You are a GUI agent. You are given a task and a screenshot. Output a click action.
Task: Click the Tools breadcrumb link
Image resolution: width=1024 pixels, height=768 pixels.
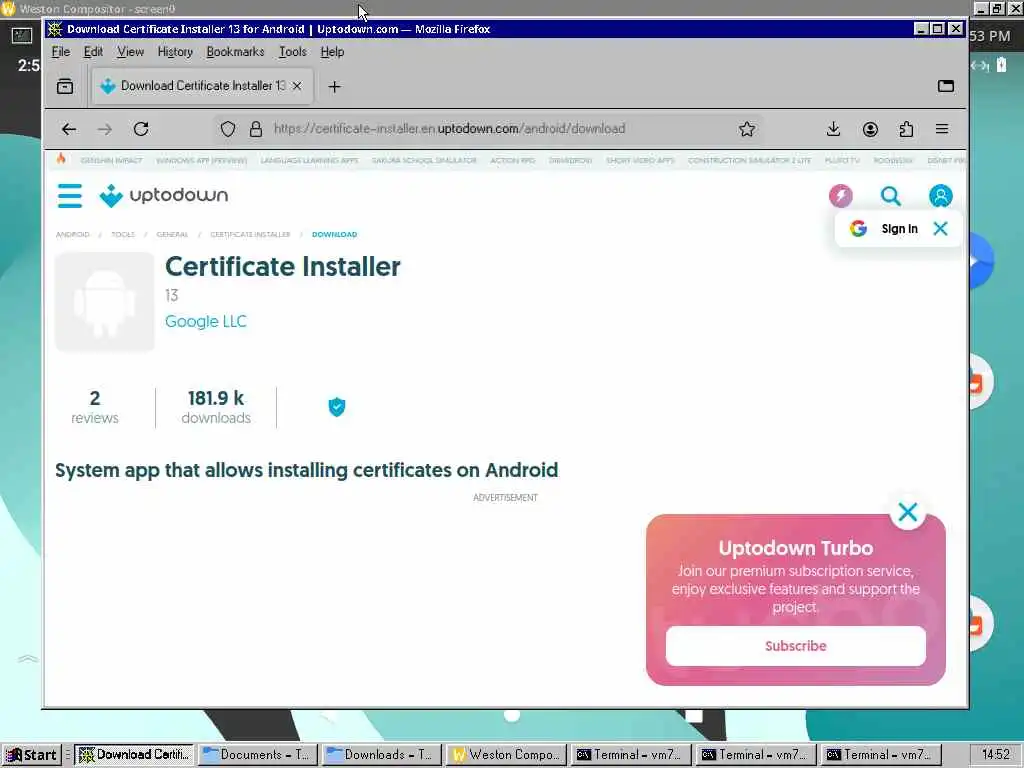pos(123,234)
